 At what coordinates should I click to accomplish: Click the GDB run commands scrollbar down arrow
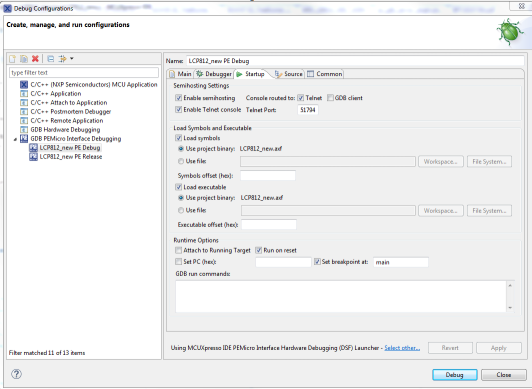[x=510, y=308]
